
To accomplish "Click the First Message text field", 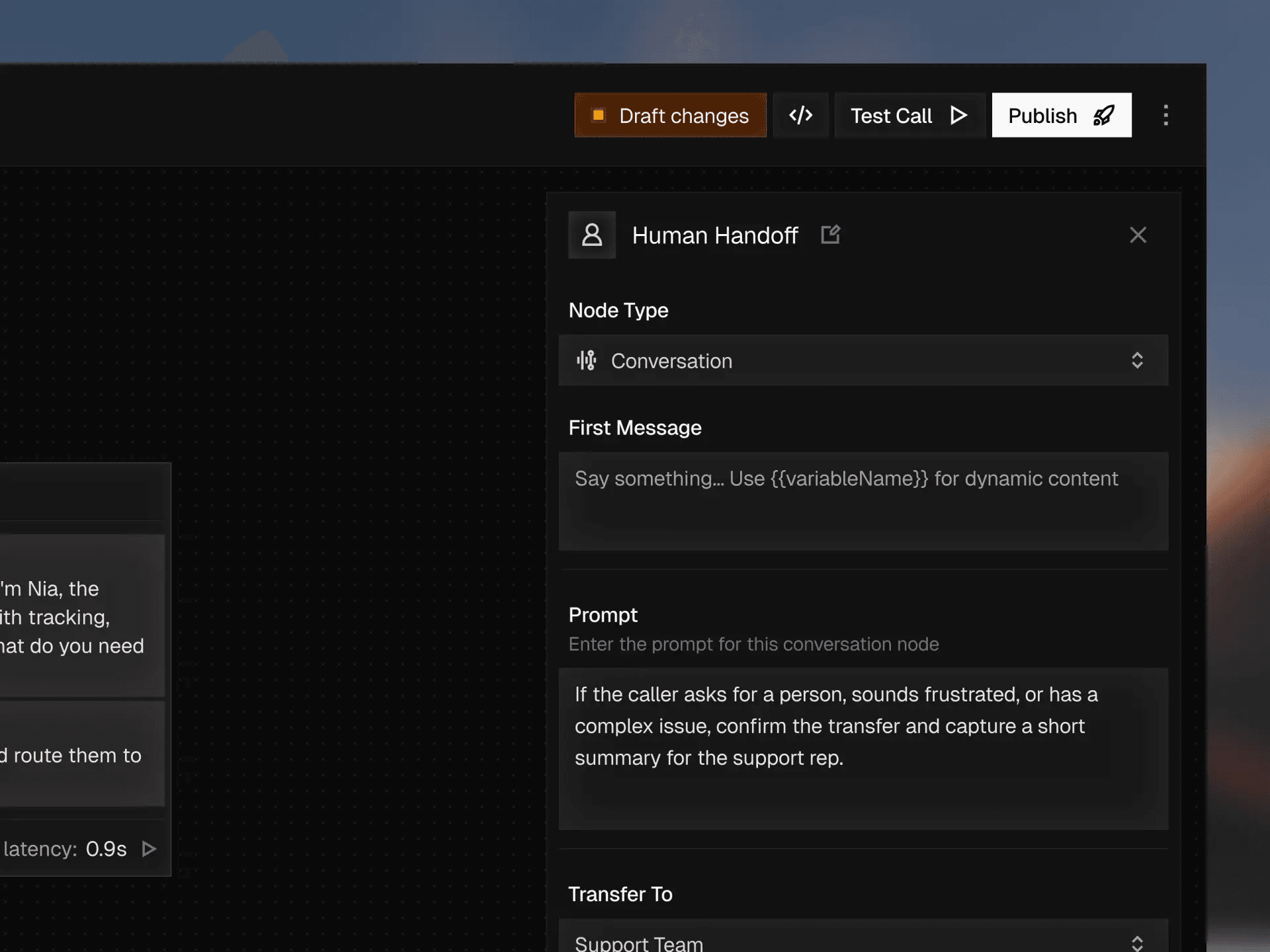I will coord(863,501).
